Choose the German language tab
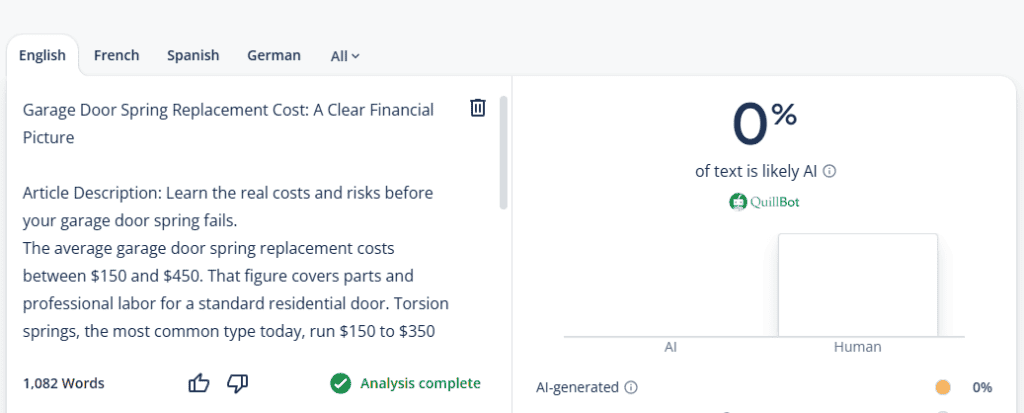Image resolution: width=1024 pixels, height=413 pixels. 274,55
